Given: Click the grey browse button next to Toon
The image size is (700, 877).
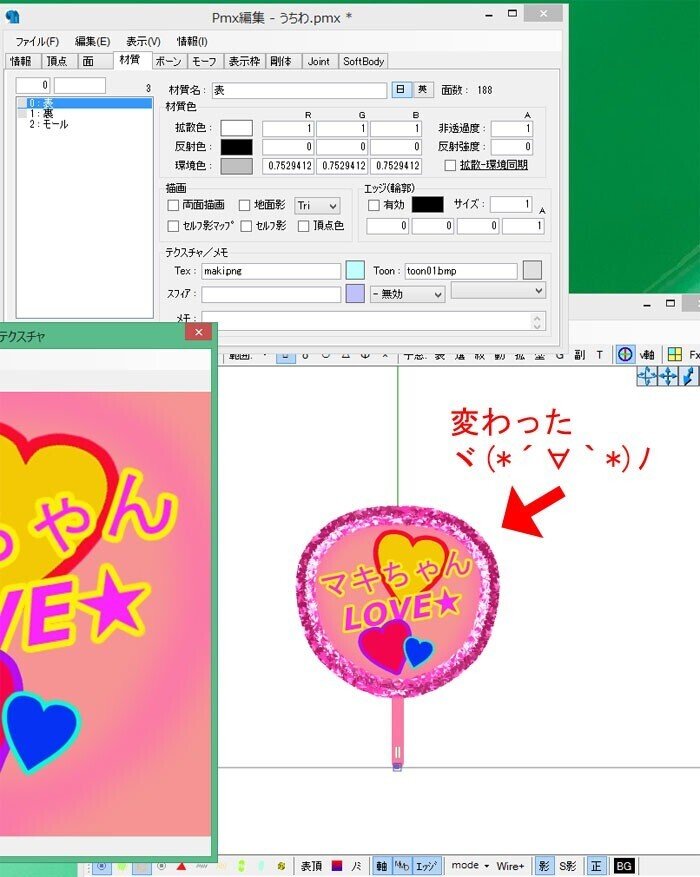Looking at the screenshot, I should pyautogui.click(x=532, y=271).
